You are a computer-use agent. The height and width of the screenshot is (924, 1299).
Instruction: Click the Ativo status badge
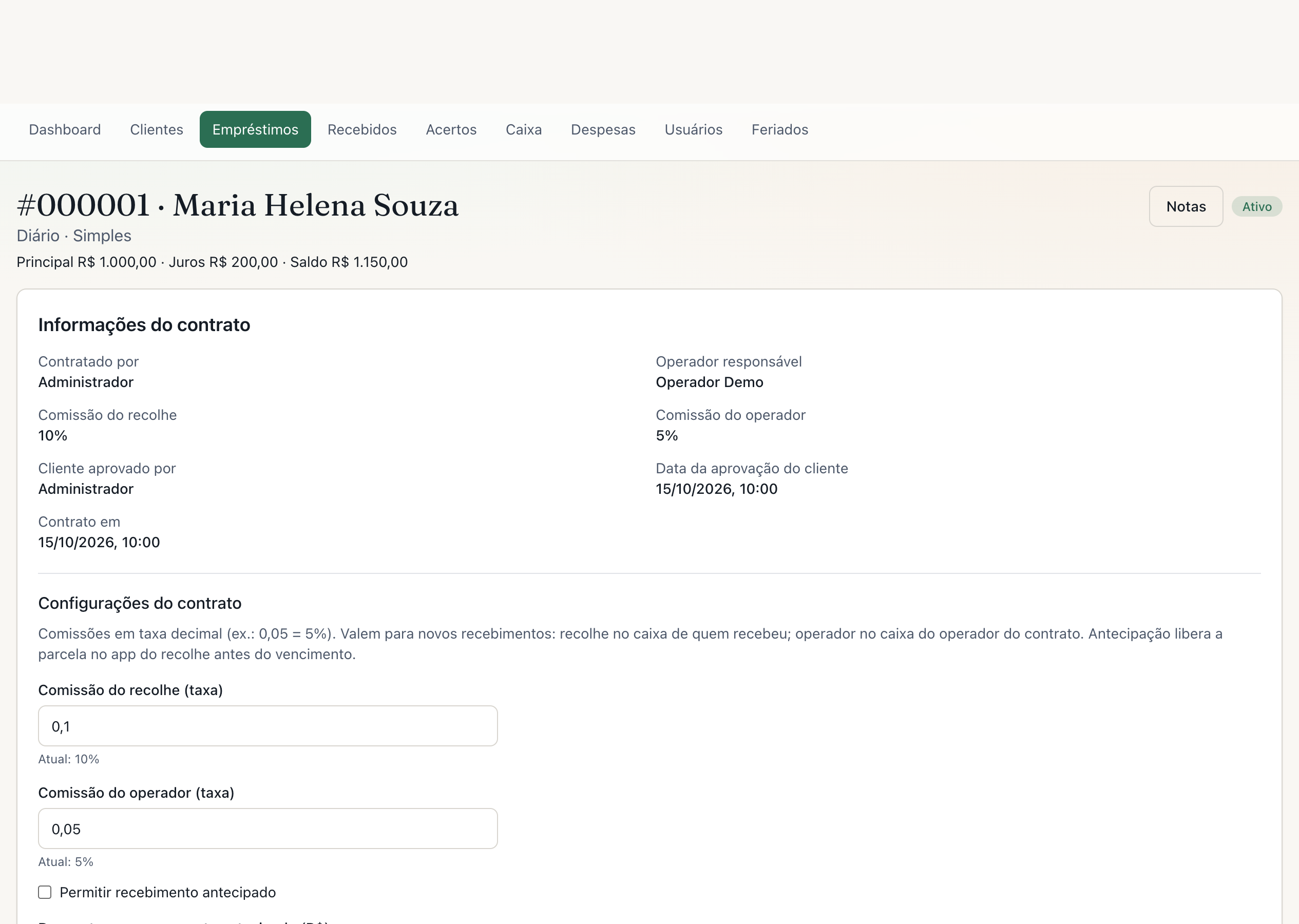pyautogui.click(x=1257, y=206)
